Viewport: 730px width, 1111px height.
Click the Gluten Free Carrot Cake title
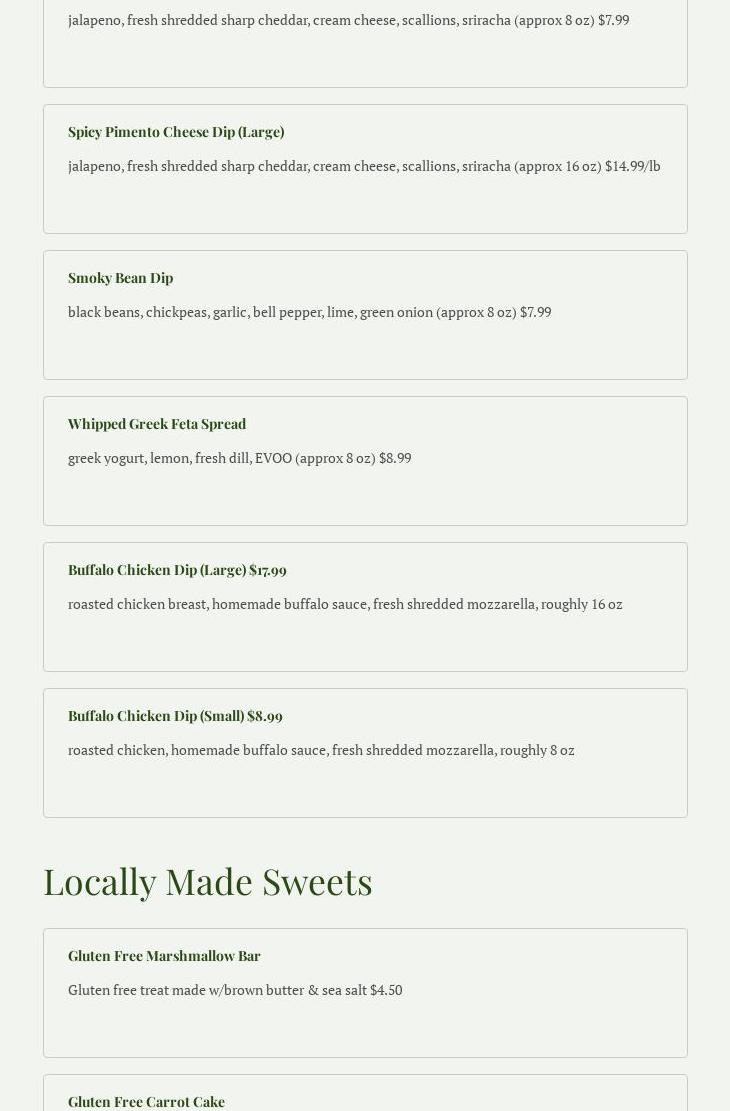(x=146, y=1101)
